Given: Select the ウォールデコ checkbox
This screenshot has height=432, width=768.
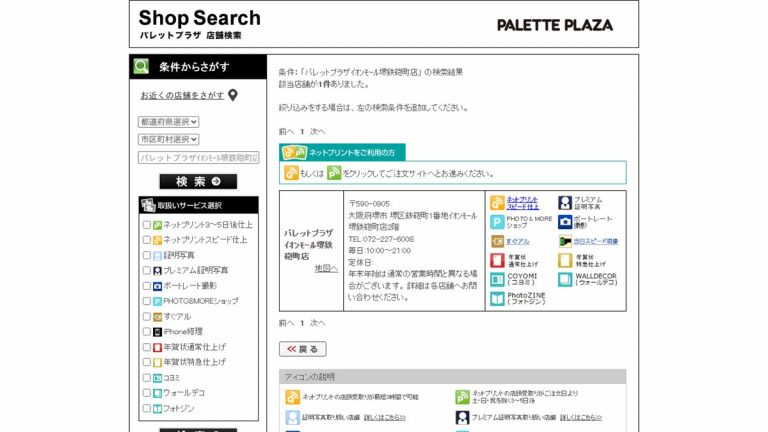Looking at the screenshot, I should [146, 393].
